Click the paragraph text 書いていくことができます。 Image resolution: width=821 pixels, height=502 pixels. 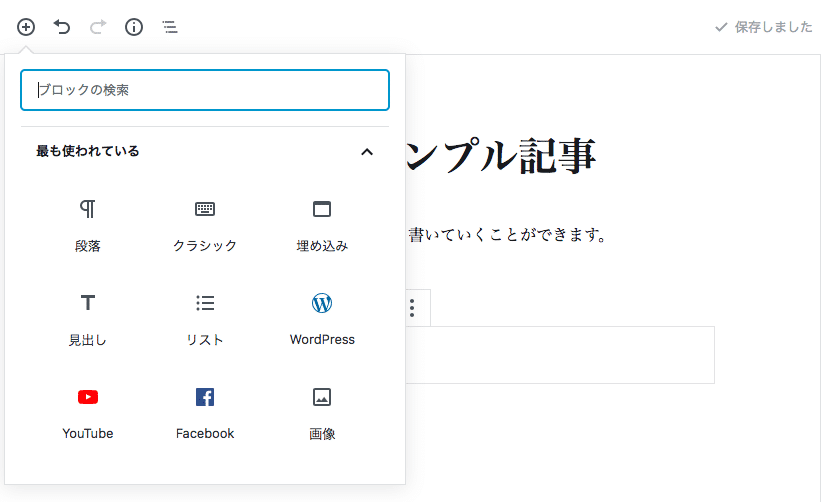(507, 234)
